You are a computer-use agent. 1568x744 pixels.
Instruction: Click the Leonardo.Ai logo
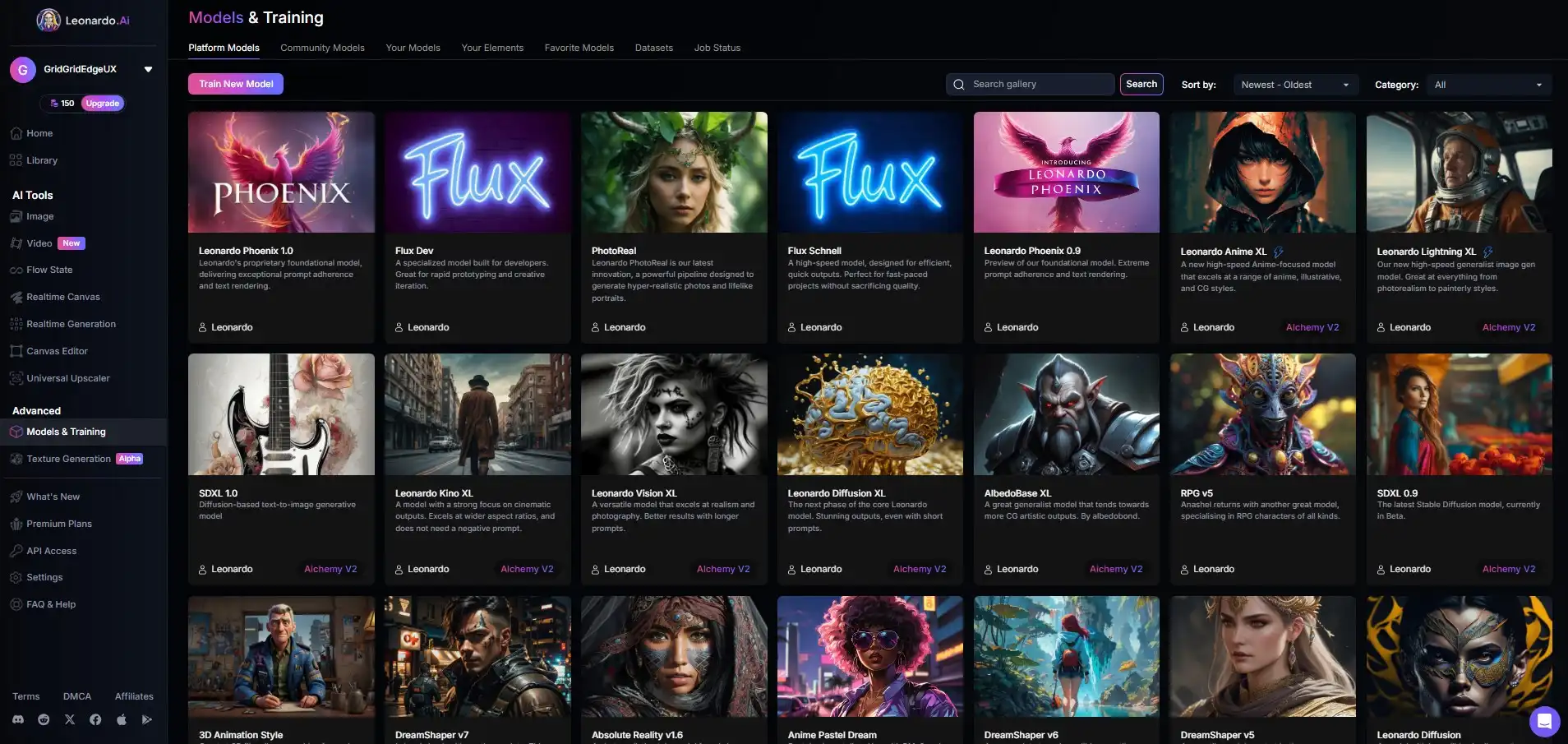click(x=83, y=20)
